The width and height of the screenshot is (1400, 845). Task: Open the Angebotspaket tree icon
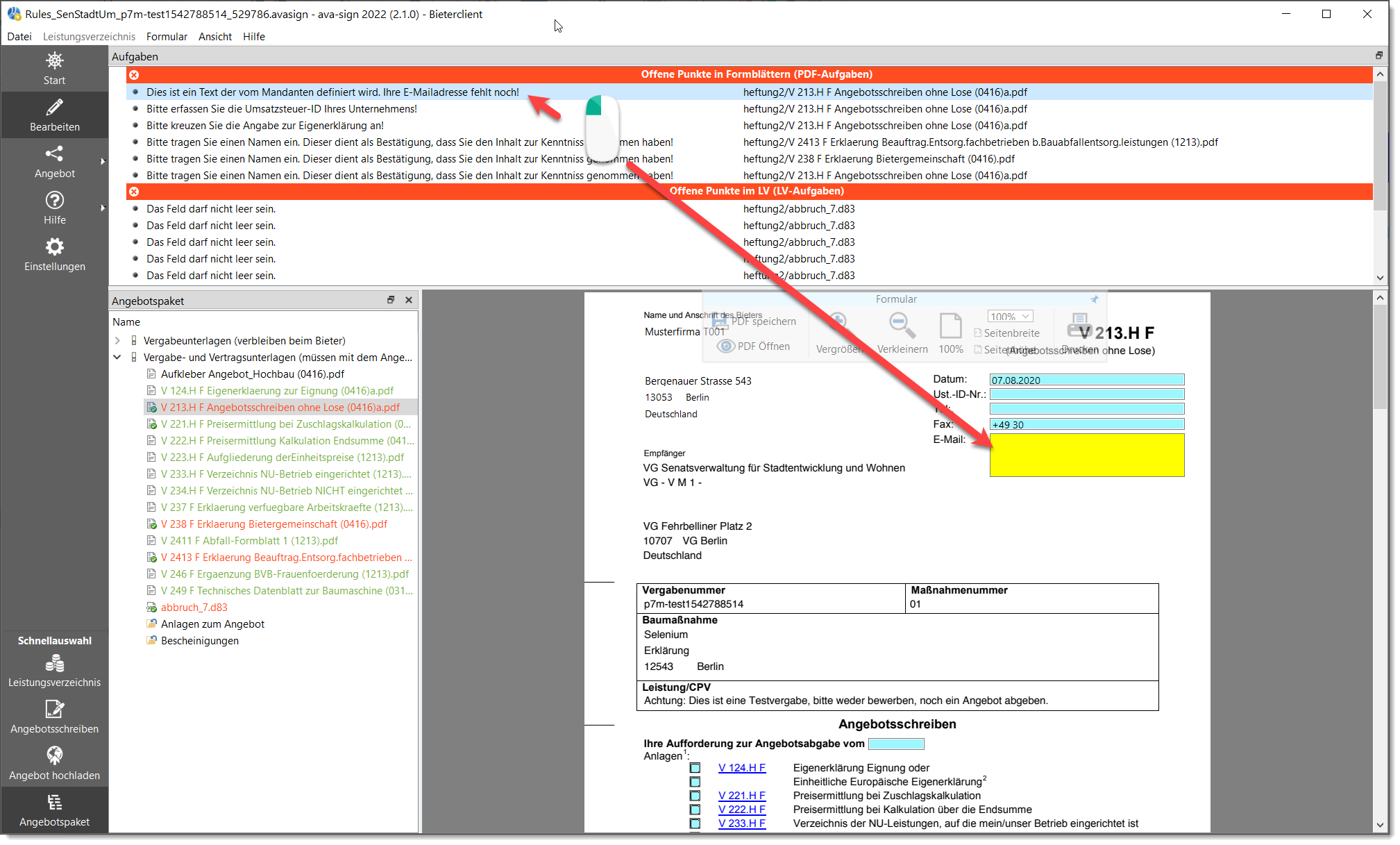pyautogui.click(x=54, y=803)
